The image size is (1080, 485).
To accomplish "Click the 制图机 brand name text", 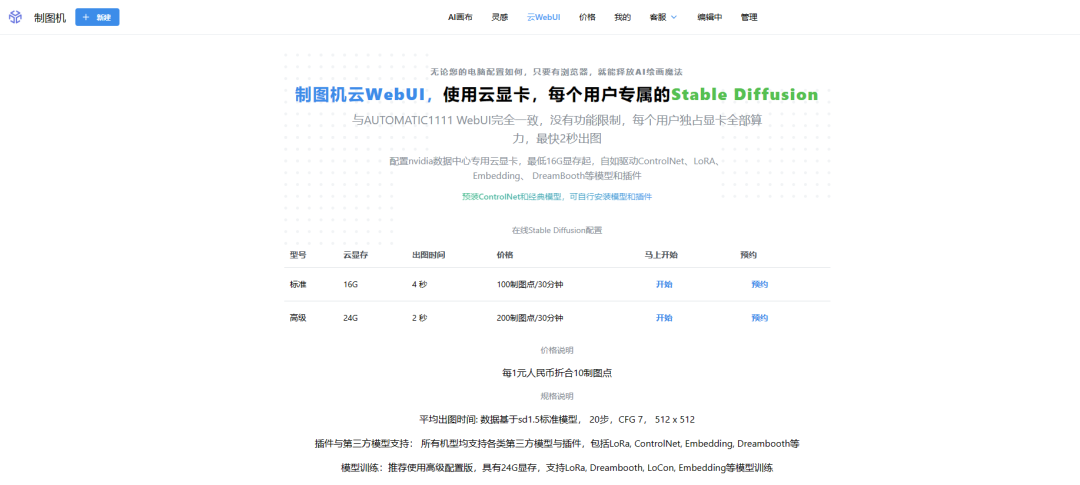I will pos(50,18).
